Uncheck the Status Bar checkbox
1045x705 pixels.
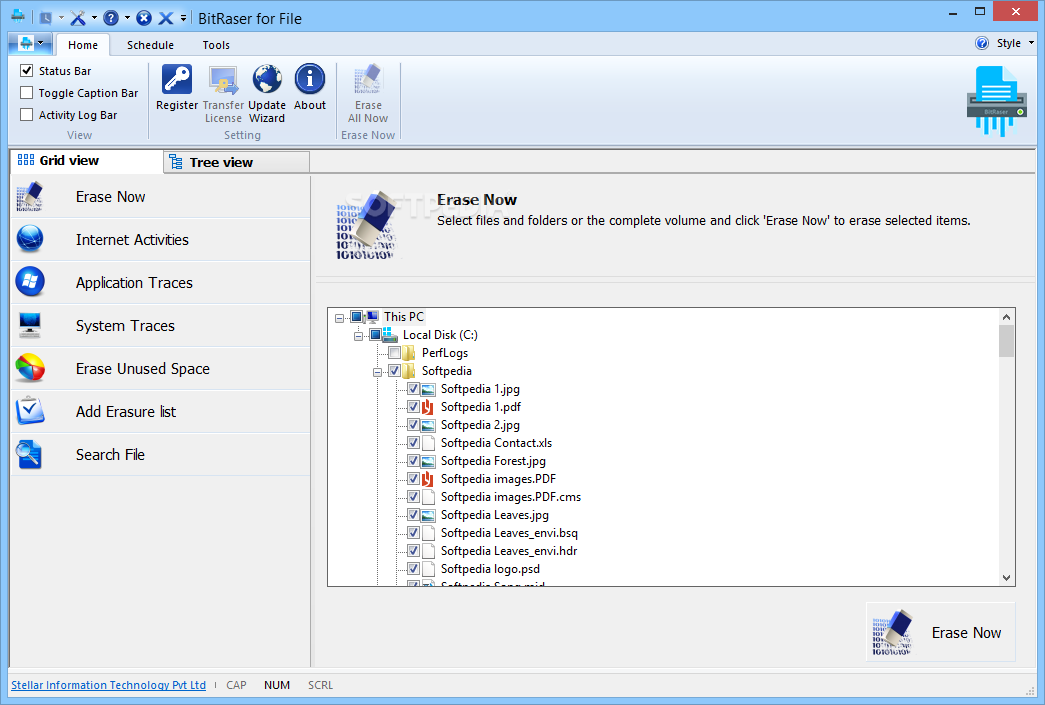coord(27,71)
